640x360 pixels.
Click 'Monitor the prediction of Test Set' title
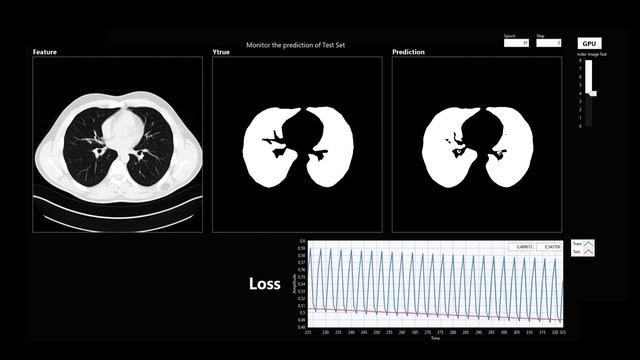coord(296,45)
